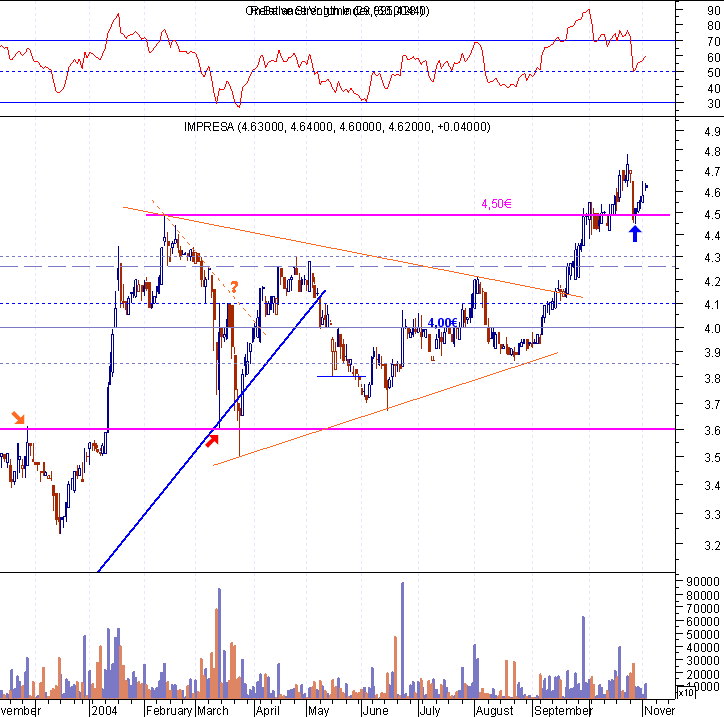Viewport: 724px width, 717px height.
Task: Click the blue up arrow near 4.50 line
Action: [x=635, y=233]
